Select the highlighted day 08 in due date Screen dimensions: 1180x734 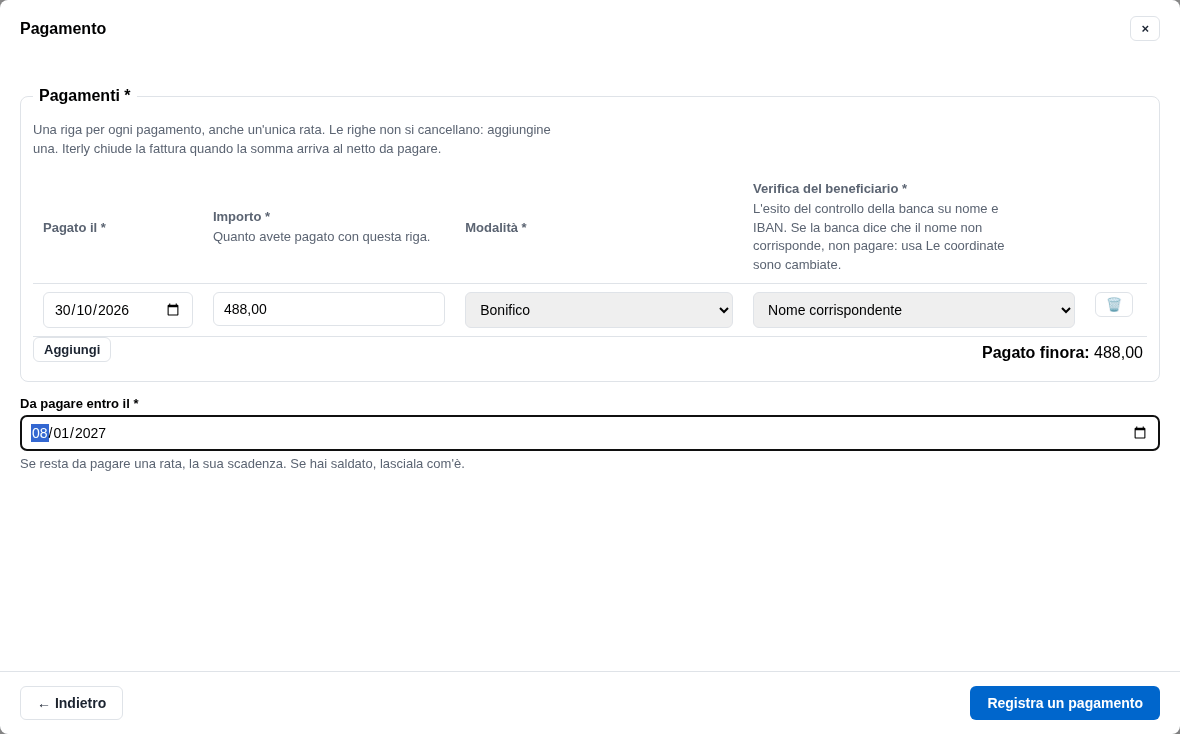point(40,433)
